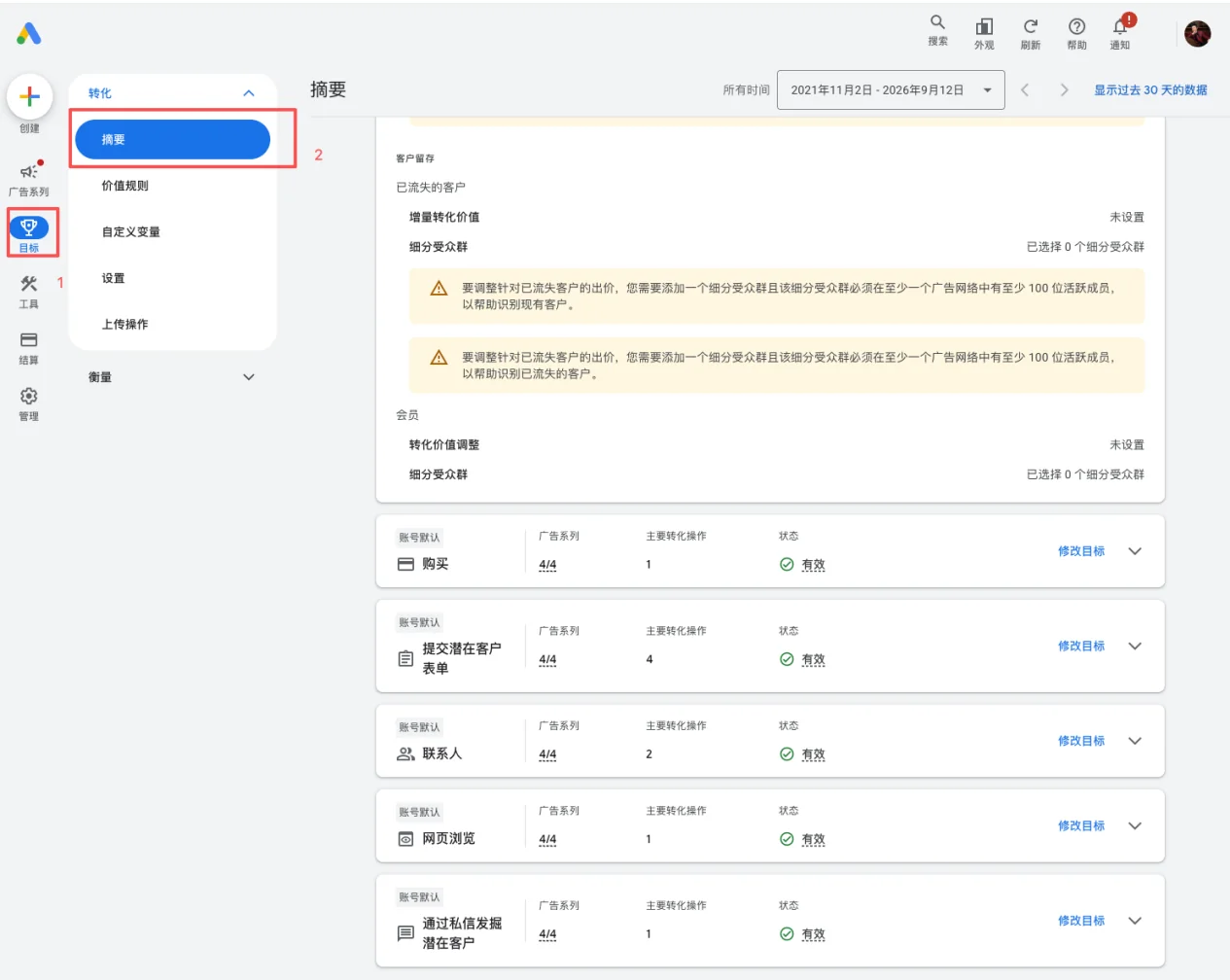Click the 网页浏览 eye icon
Viewport: 1230px width, 980px height.
pos(405,839)
